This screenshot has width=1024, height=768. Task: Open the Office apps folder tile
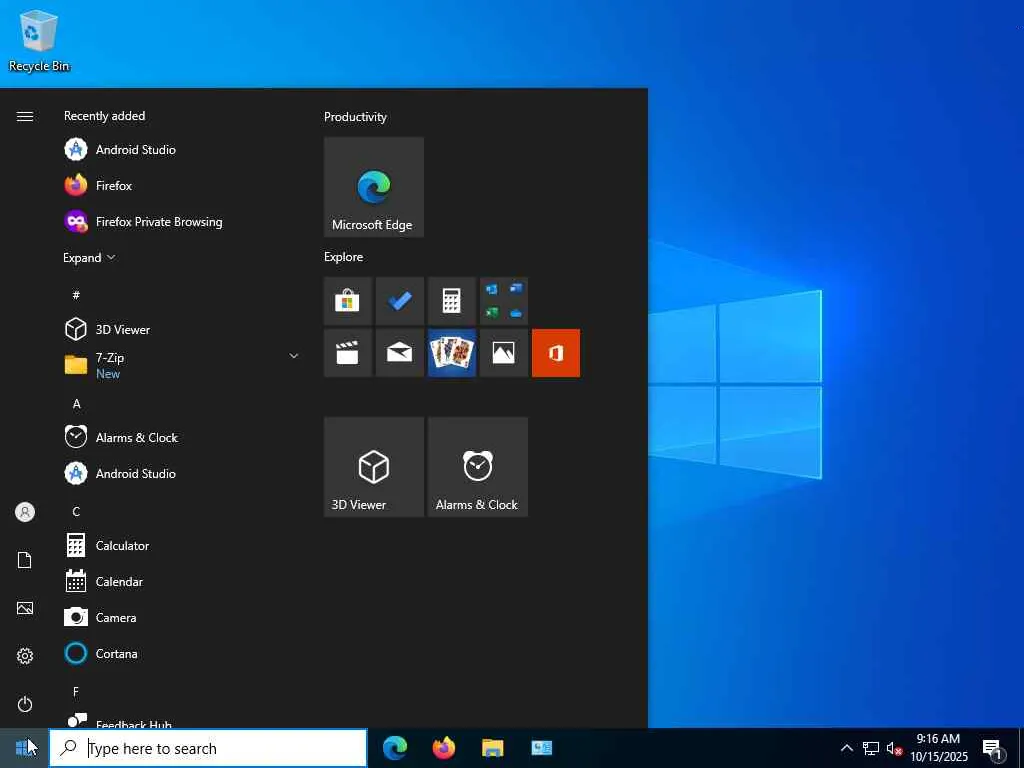pyautogui.click(x=504, y=301)
